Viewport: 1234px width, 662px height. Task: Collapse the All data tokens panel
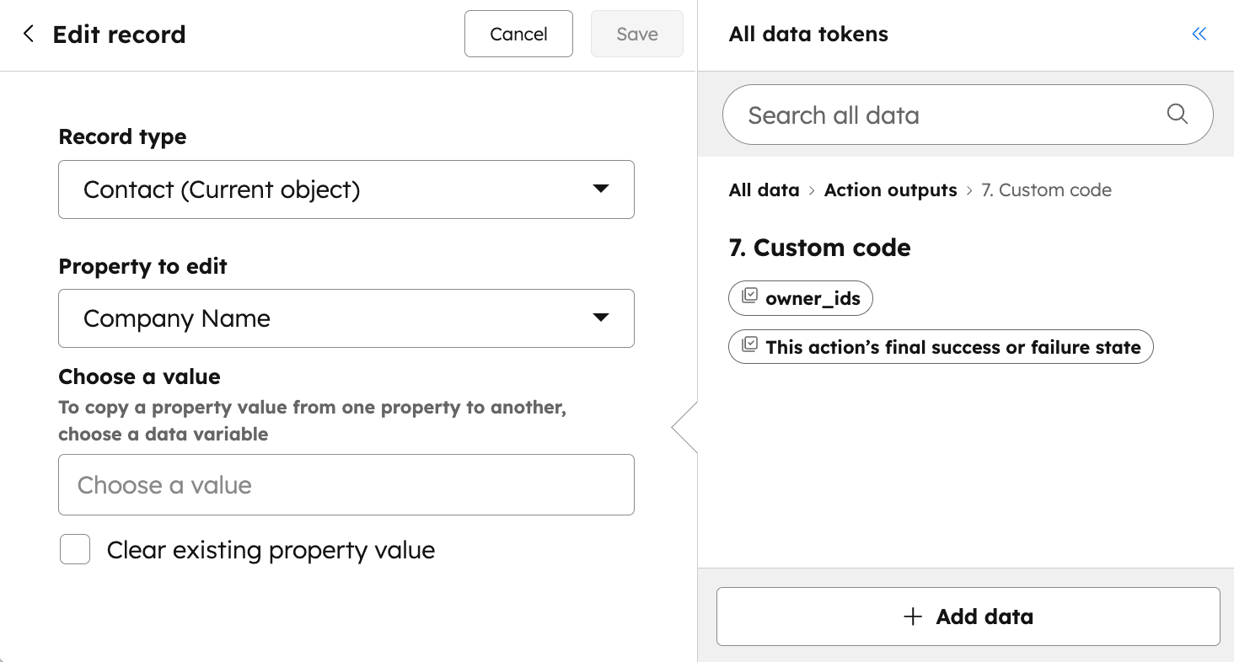(1199, 34)
